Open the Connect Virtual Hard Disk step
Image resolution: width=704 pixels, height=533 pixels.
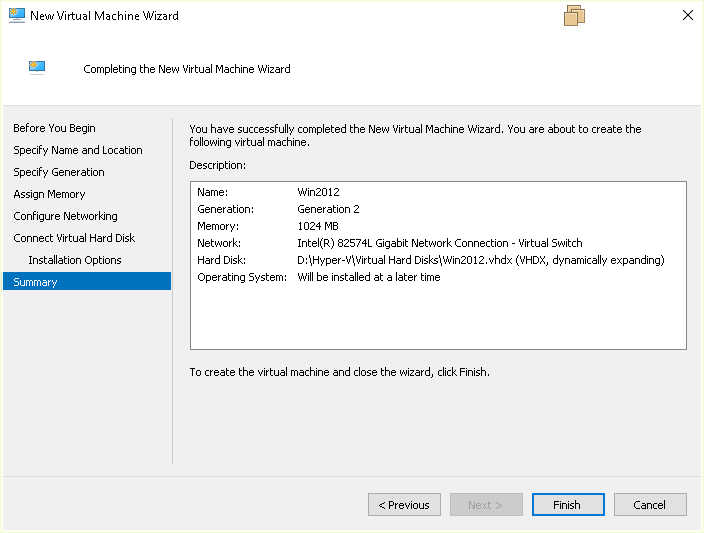point(74,238)
